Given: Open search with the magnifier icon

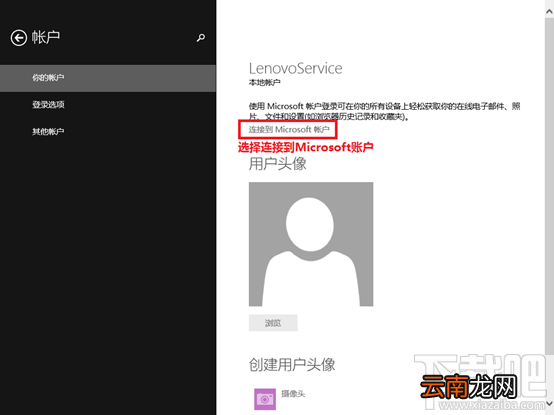Looking at the screenshot, I should coord(201,38).
